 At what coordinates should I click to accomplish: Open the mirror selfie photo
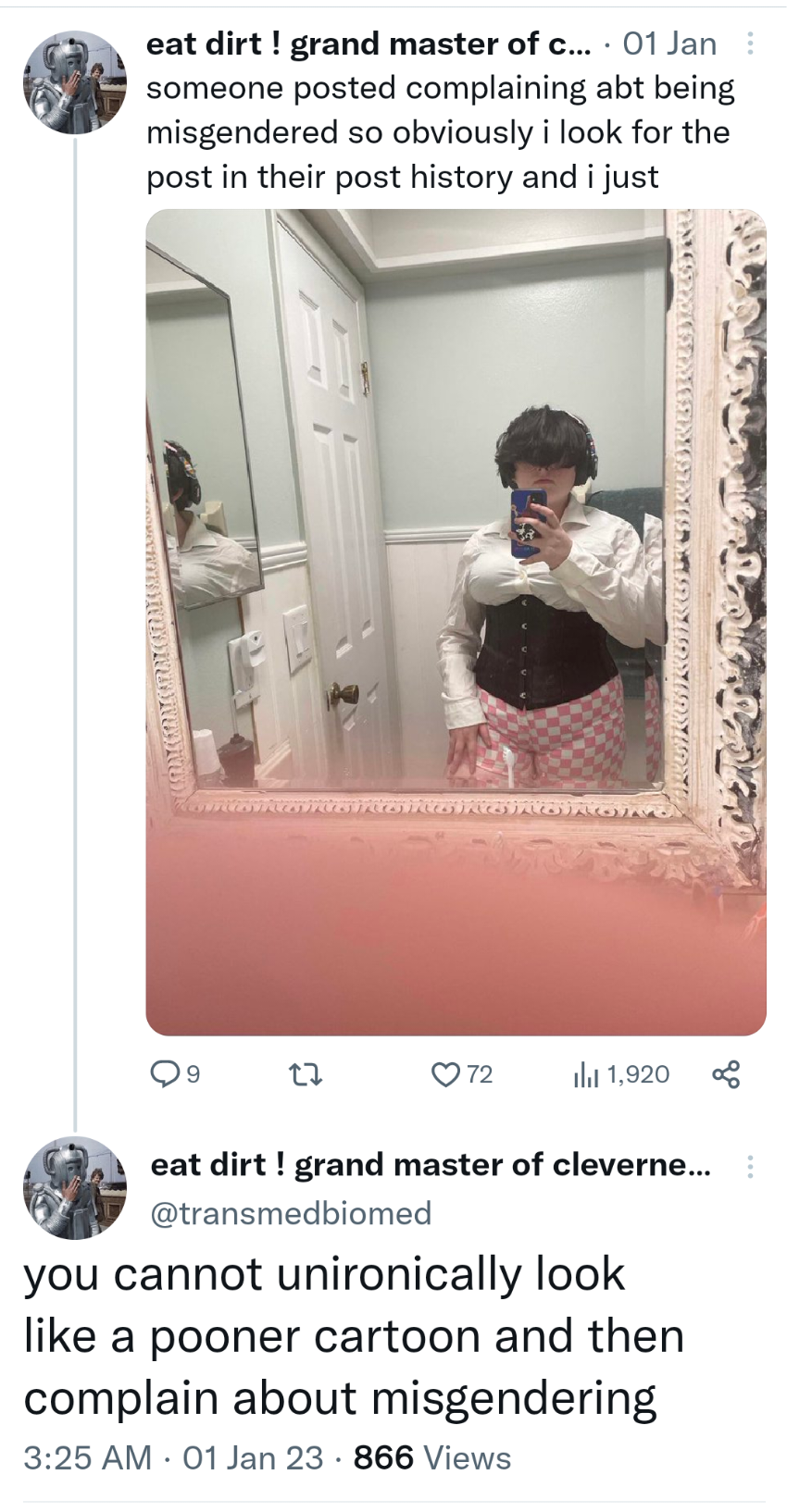coord(456,621)
